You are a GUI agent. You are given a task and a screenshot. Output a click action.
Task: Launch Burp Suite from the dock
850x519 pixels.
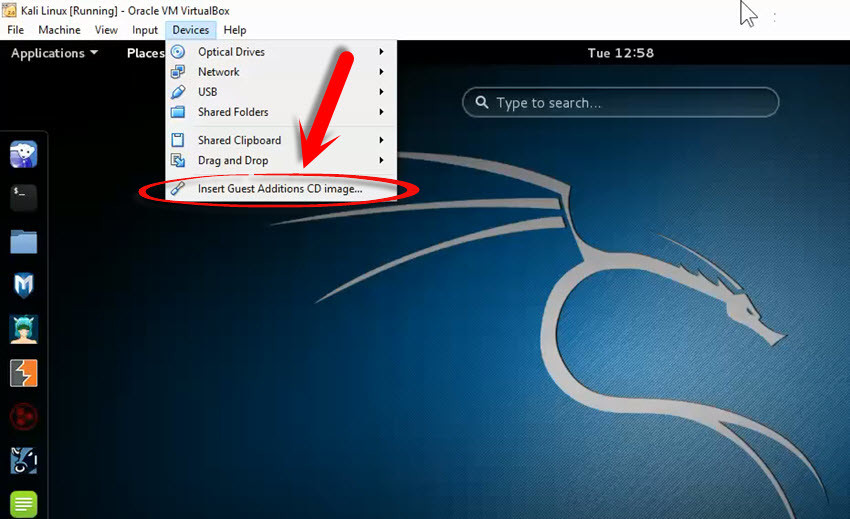(x=23, y=373)
